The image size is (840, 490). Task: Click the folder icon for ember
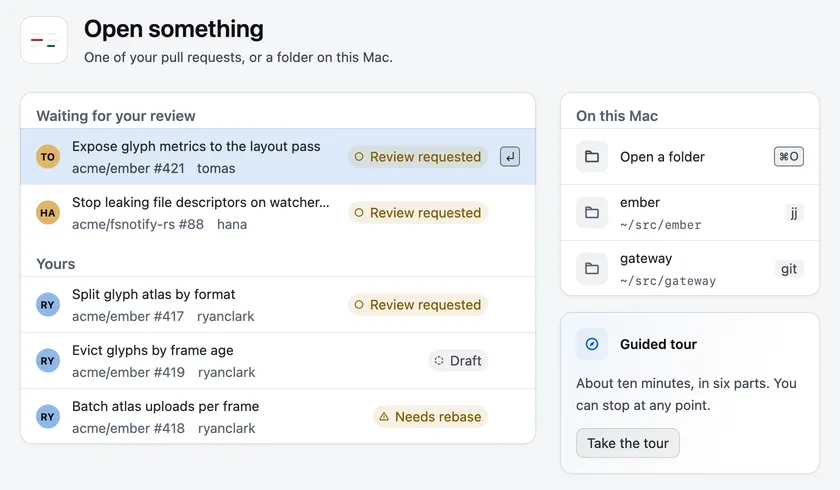592,213
